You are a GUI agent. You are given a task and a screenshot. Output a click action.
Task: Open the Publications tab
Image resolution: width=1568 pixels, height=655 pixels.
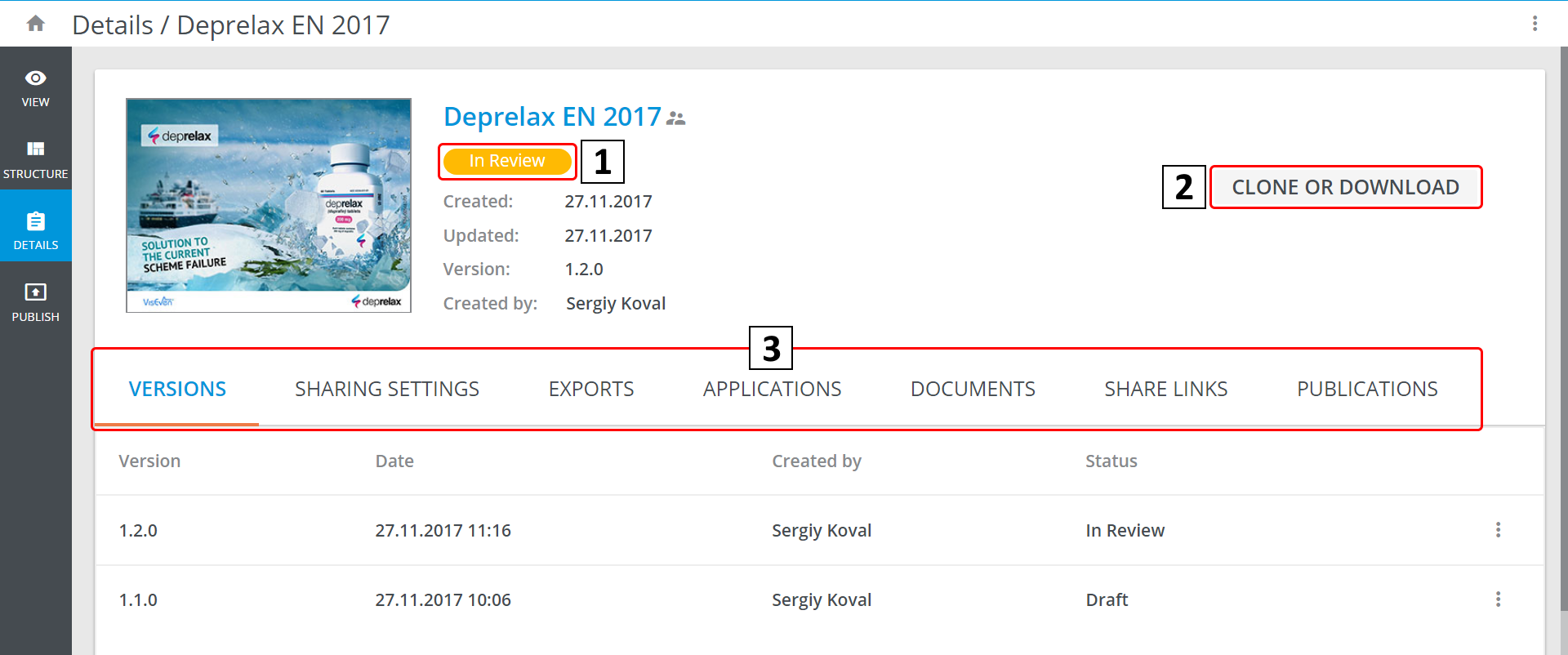pyautogui.click(x=1366, y=390)
